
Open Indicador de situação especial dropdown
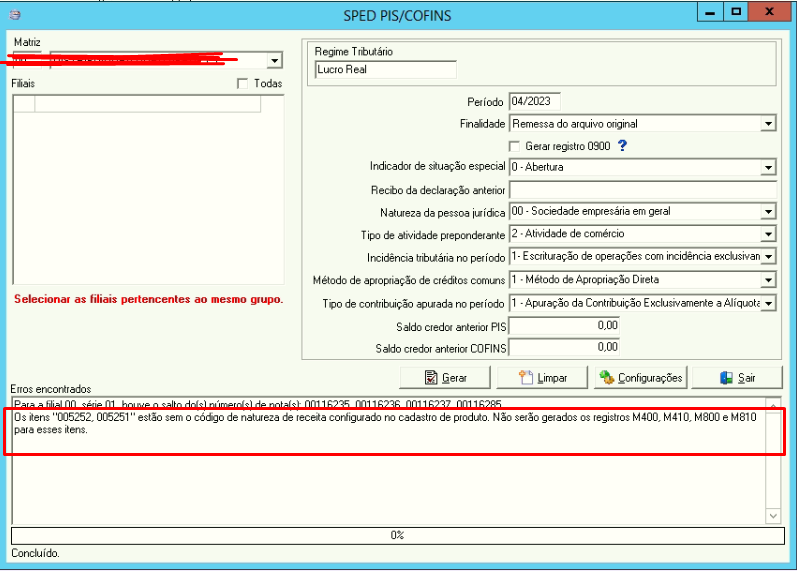[768, 167]
